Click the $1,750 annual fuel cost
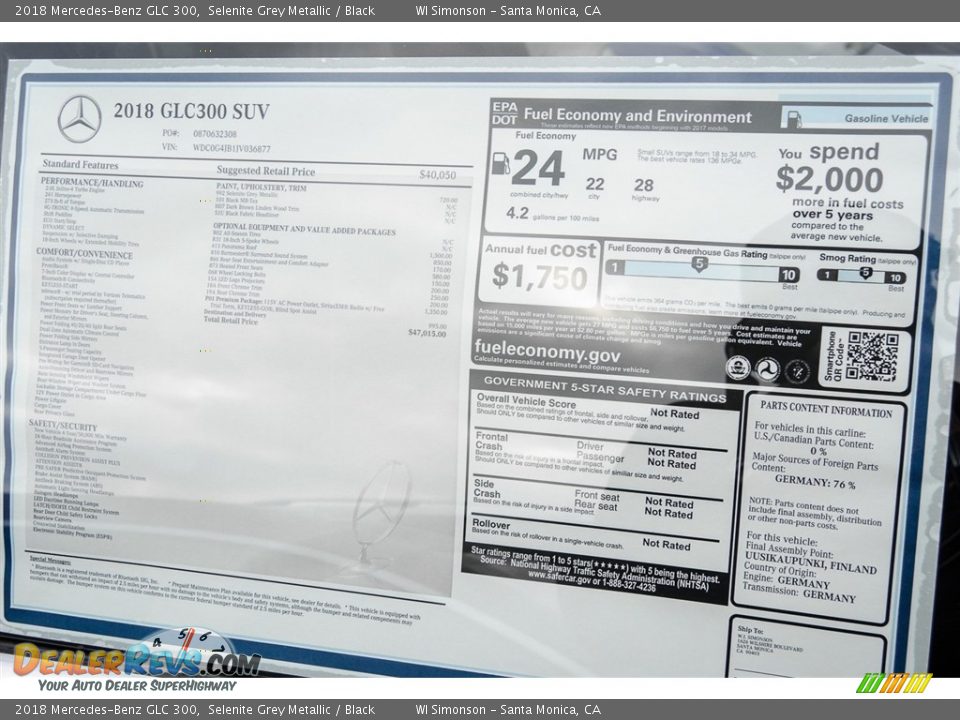This screenshot has height=720, width=960. click(x=540, y=277)
